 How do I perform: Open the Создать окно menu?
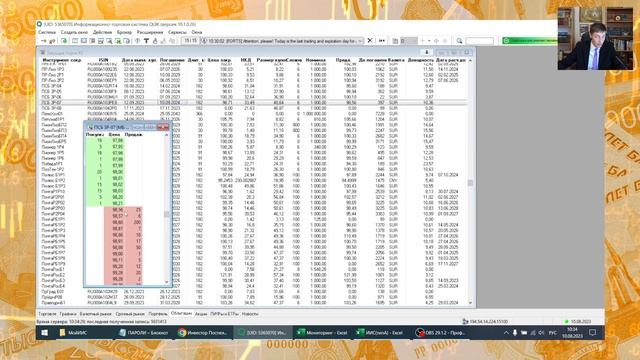(74, 32)
